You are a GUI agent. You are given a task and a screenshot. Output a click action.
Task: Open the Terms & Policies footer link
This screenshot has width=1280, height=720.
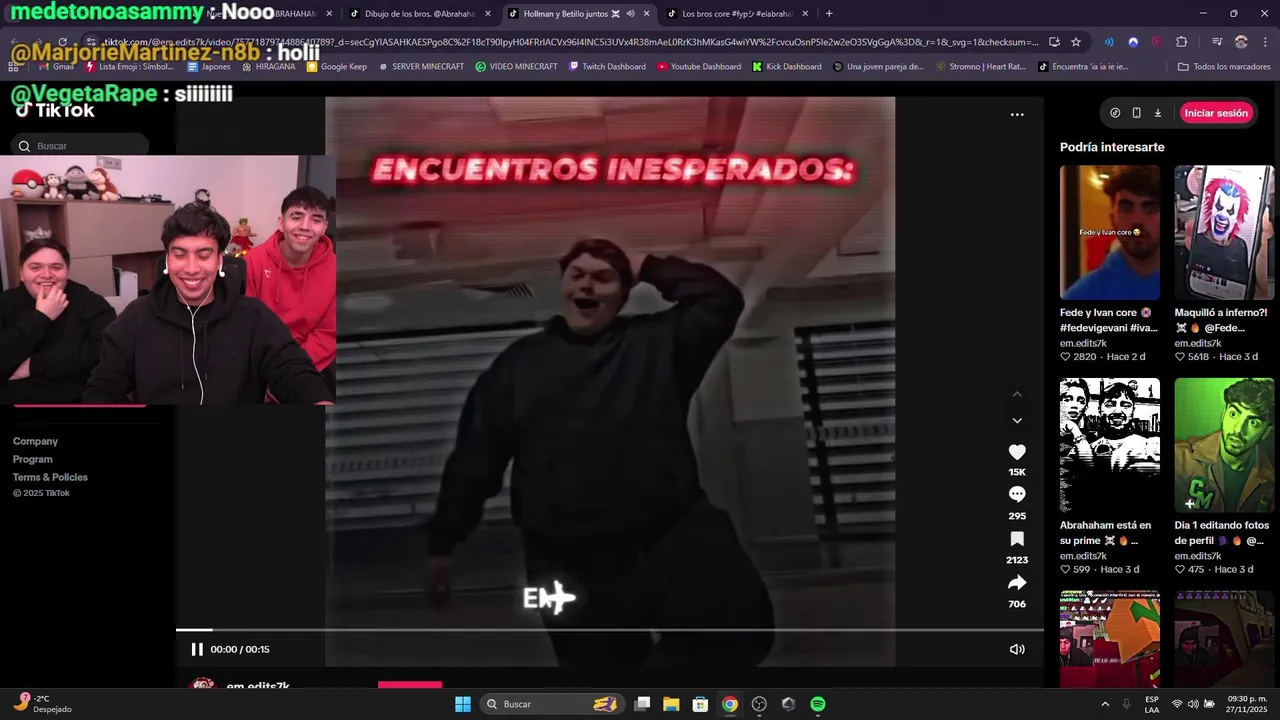(50, 477)
